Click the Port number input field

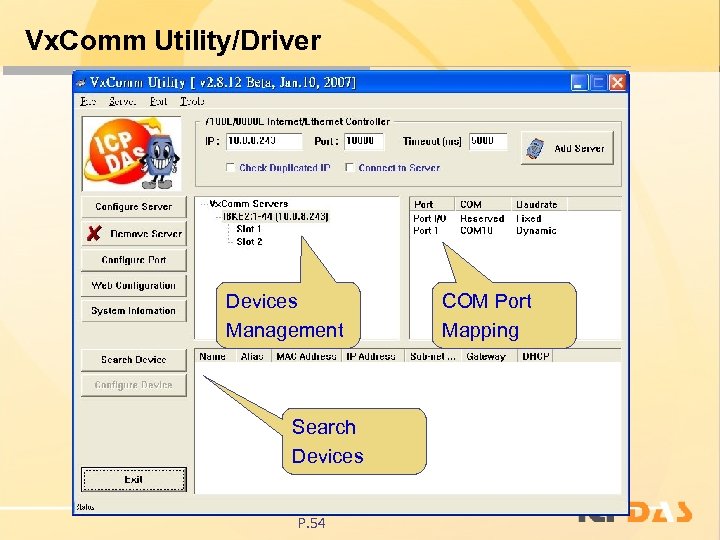coord(364,141)
